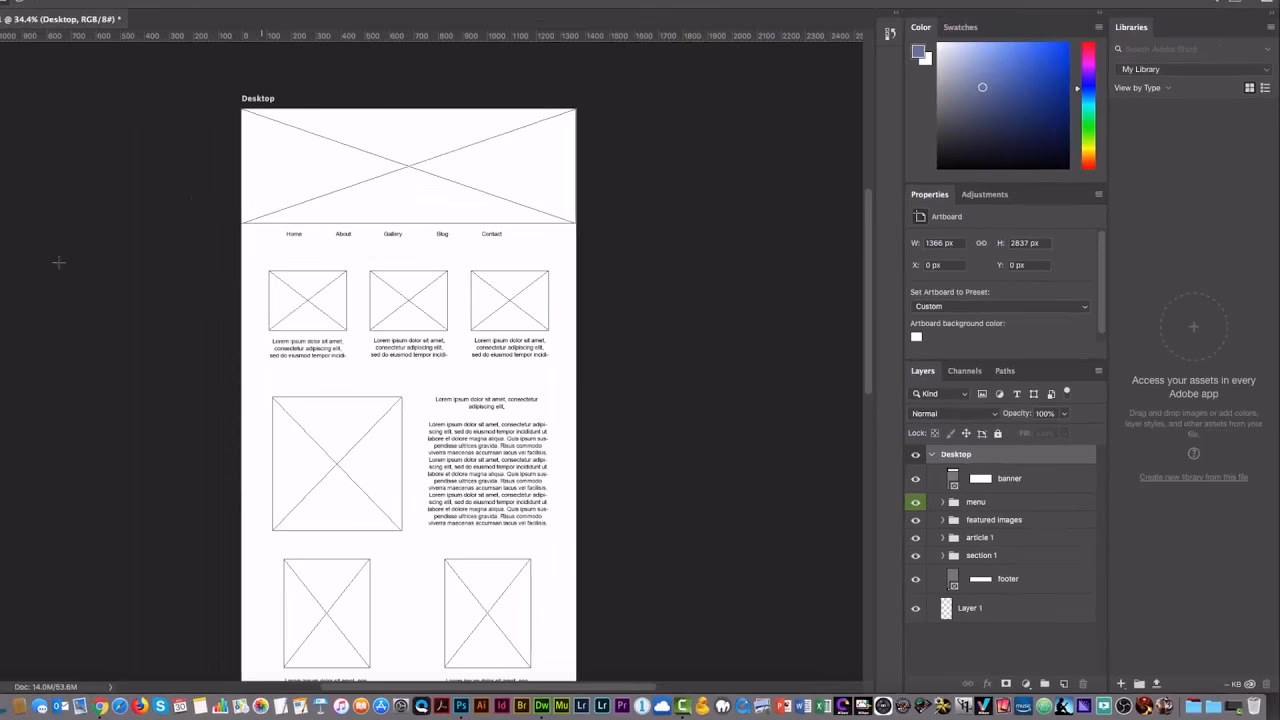The image size is (1280, 720).
Task: Enable Lock transparent pixels
Action: coord(934,433)
